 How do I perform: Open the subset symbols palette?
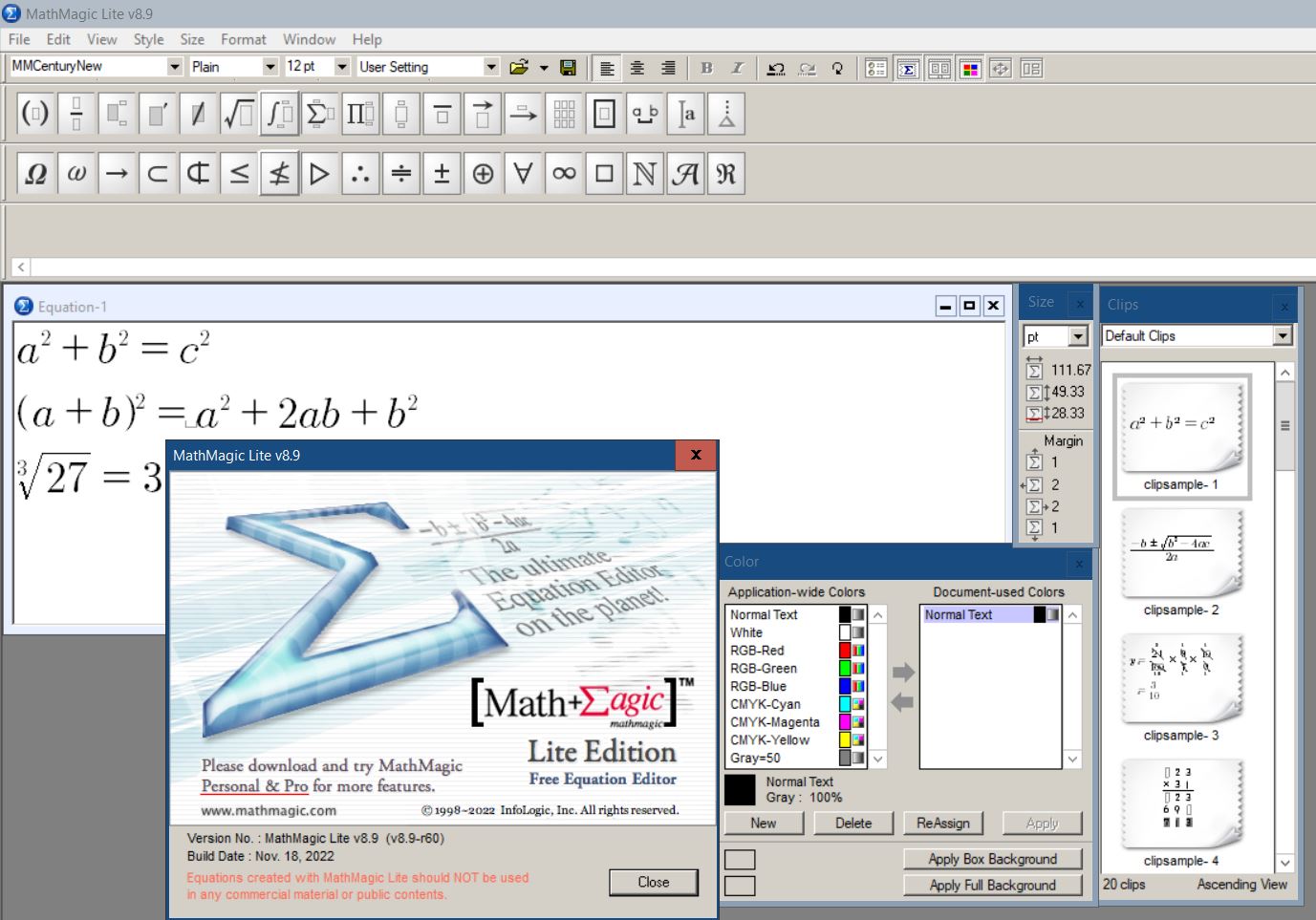pyautogui.click(x=158, y=174)
